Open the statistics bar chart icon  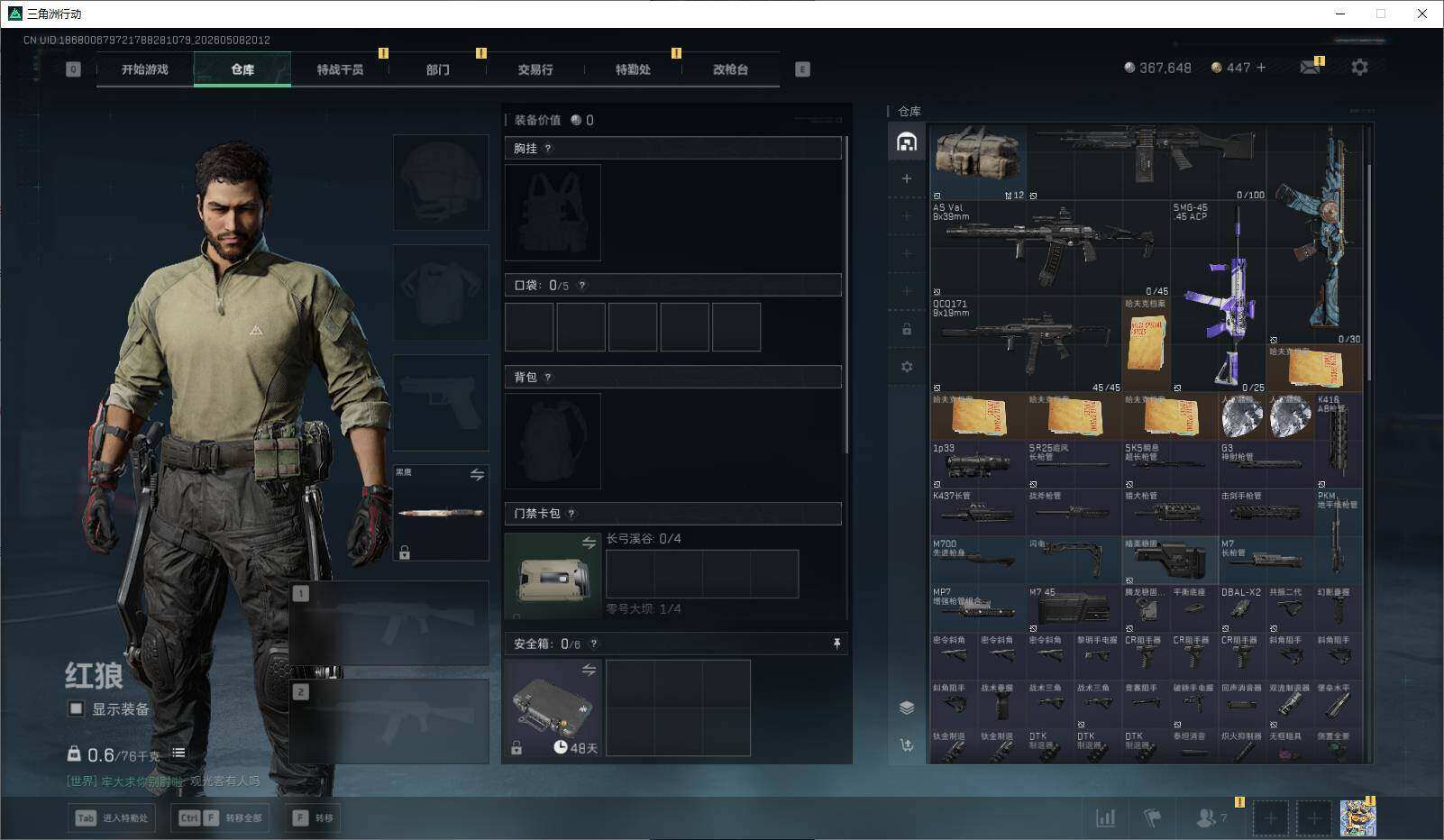(1105, 817)
